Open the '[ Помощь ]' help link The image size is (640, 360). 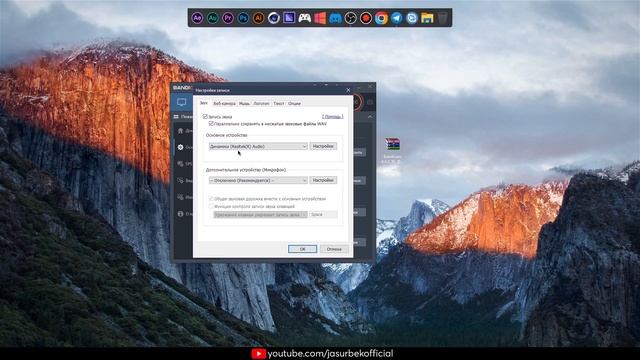tap(333, 117)
